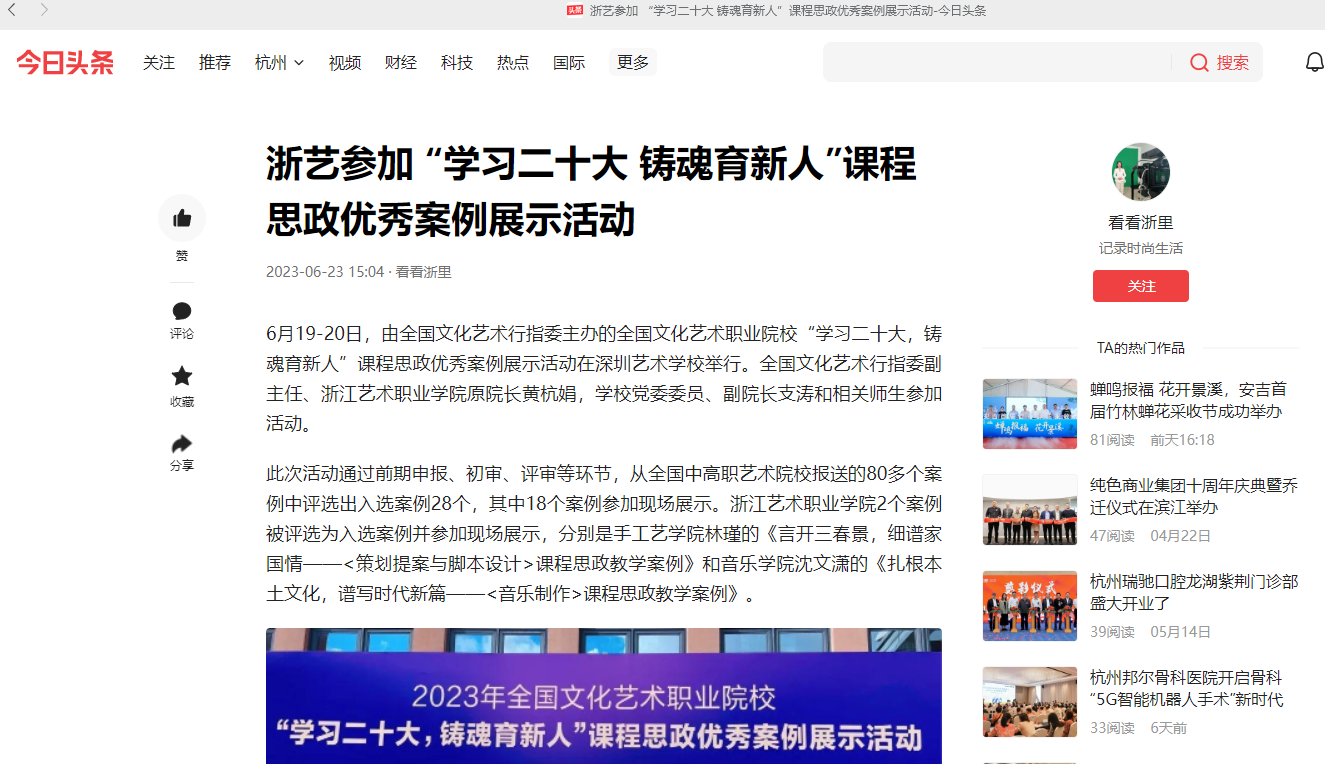Follow author with red 关注 button

click(1140, 286)
